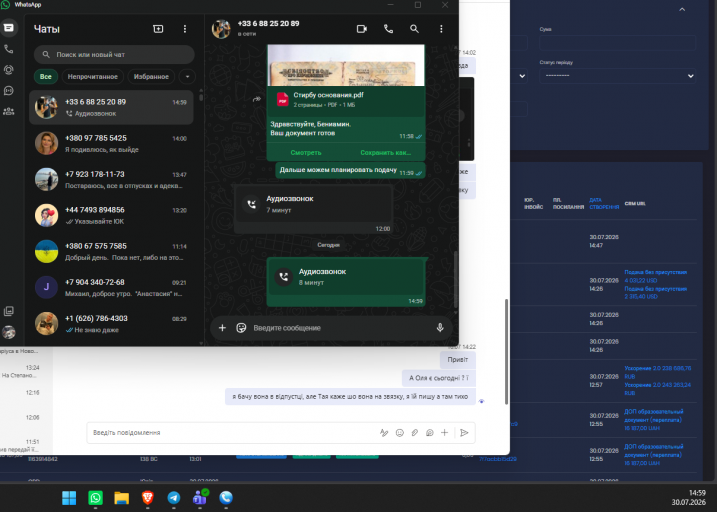This screenshot has height=512, width=717.
Task: Focus the Введите сообщение input
Action: pos(340,328)
